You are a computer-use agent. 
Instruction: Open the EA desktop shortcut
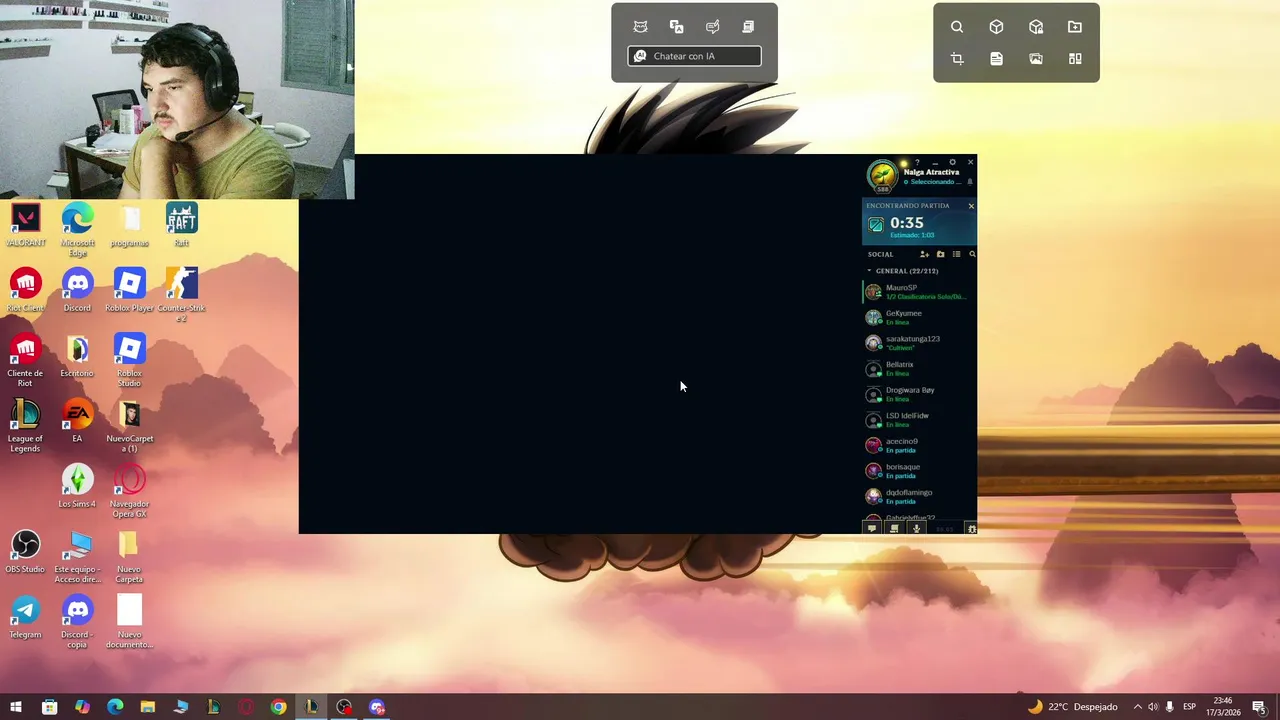(x=77, y=421)
